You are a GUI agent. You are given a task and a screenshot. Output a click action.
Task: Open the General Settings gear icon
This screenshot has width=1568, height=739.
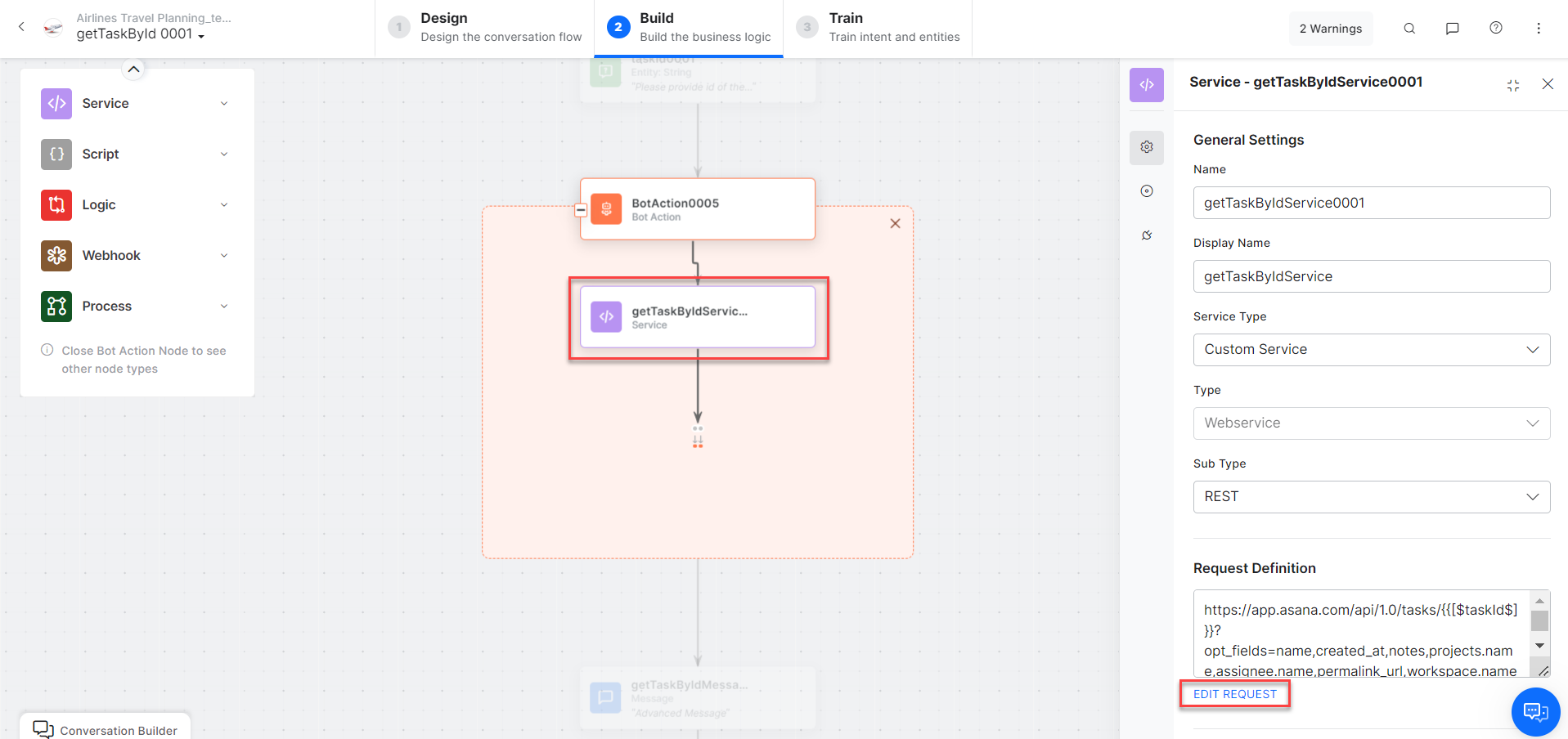coord(1147,147)
